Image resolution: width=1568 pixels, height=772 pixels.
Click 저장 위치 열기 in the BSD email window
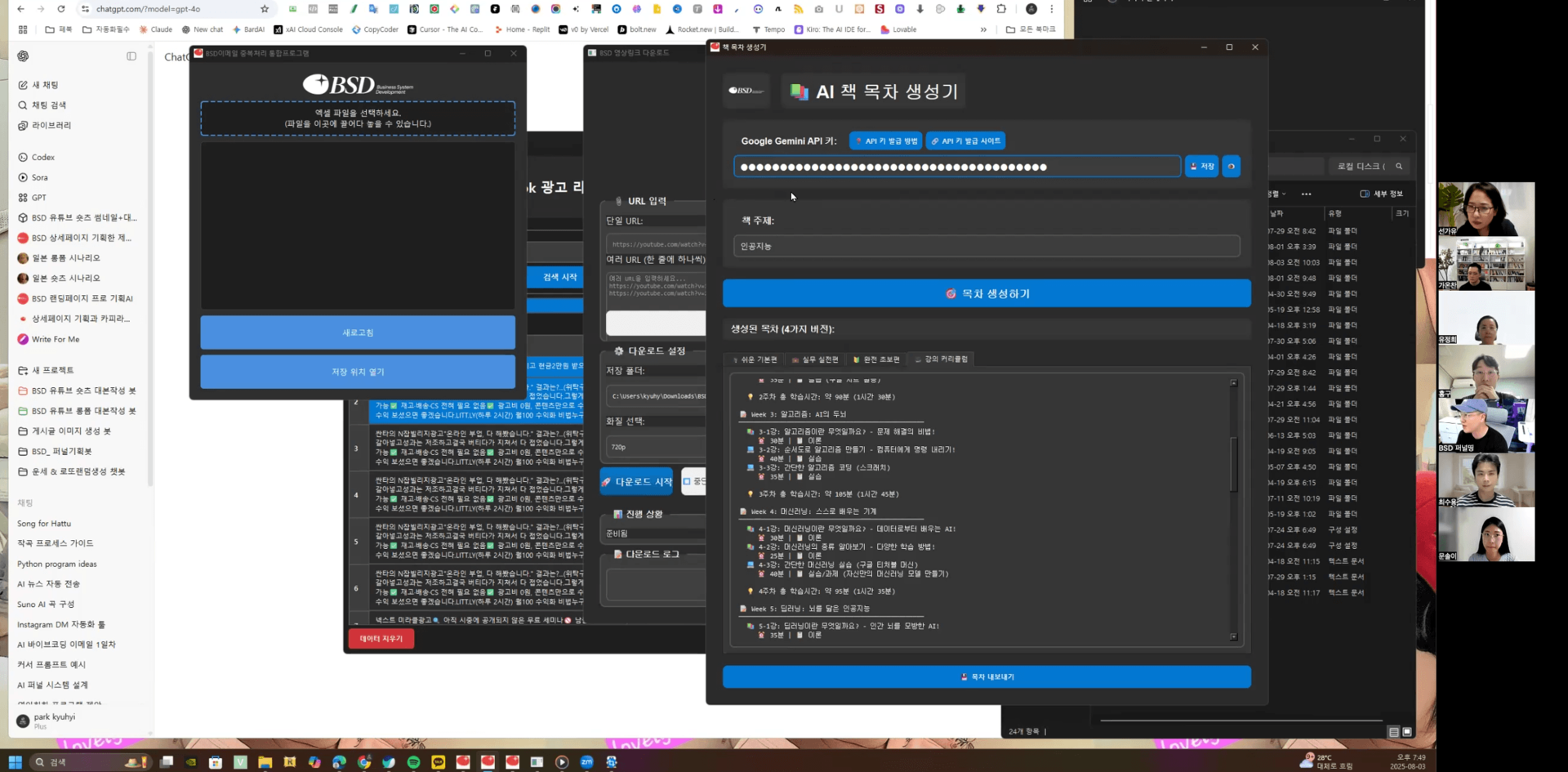358,372
